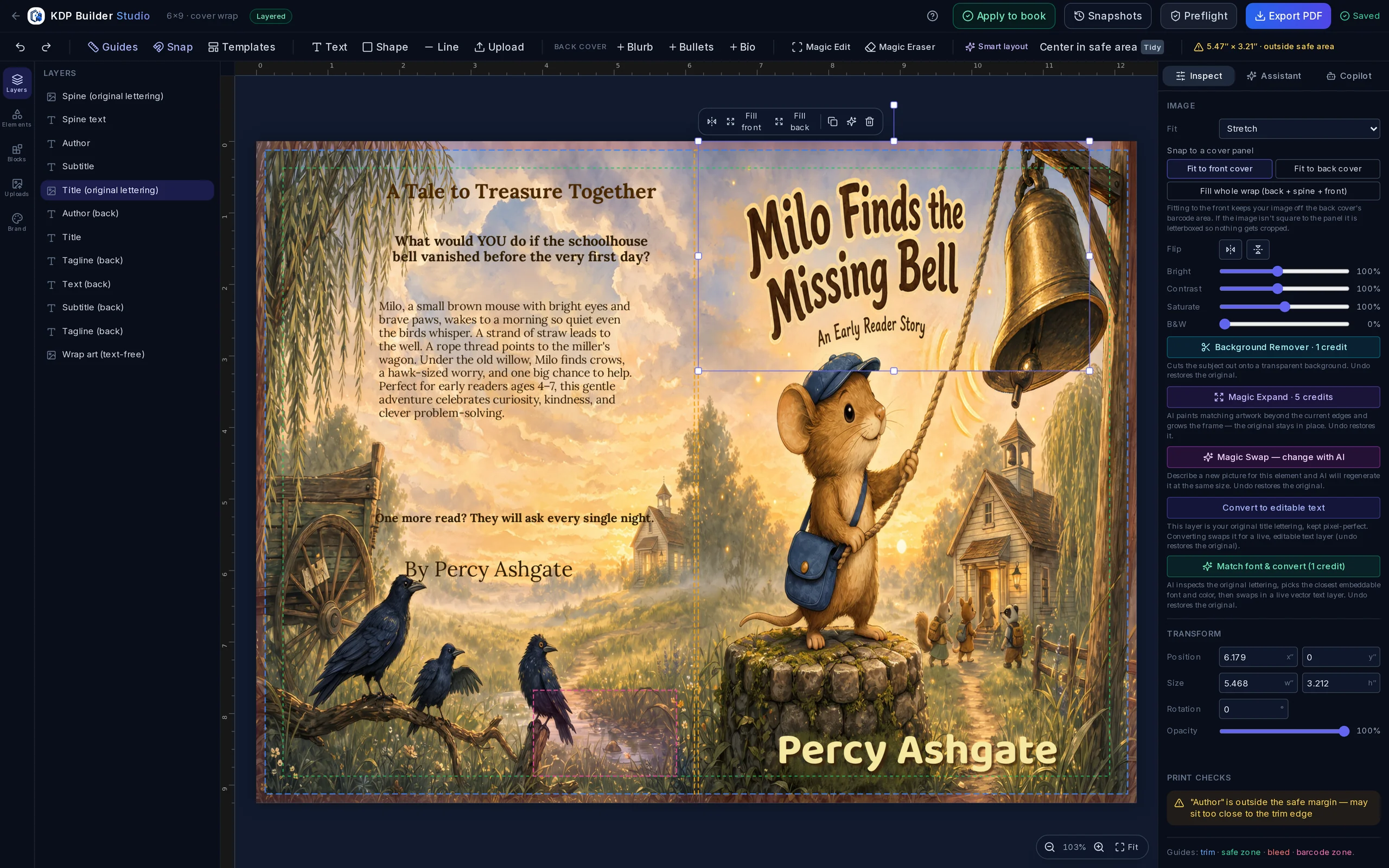Flip horizontally in the Inspect Flip row

coord(1230,249)
